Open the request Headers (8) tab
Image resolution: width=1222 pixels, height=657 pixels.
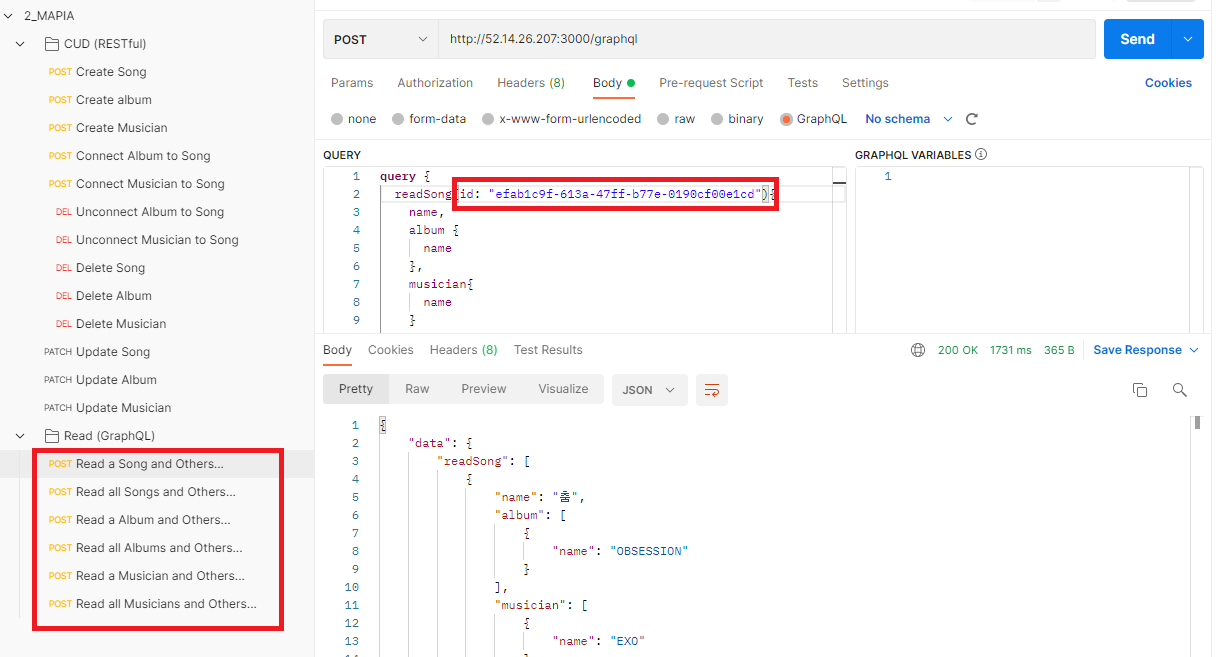pos(531,83)
